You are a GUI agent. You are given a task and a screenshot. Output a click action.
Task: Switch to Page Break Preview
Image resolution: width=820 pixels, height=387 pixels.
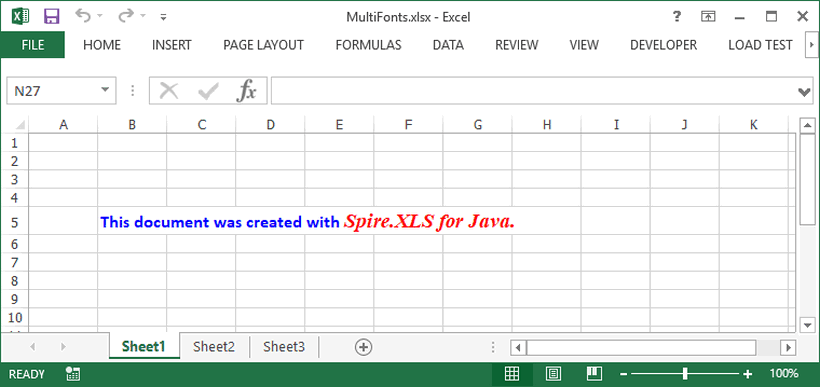tap(595, 373)
